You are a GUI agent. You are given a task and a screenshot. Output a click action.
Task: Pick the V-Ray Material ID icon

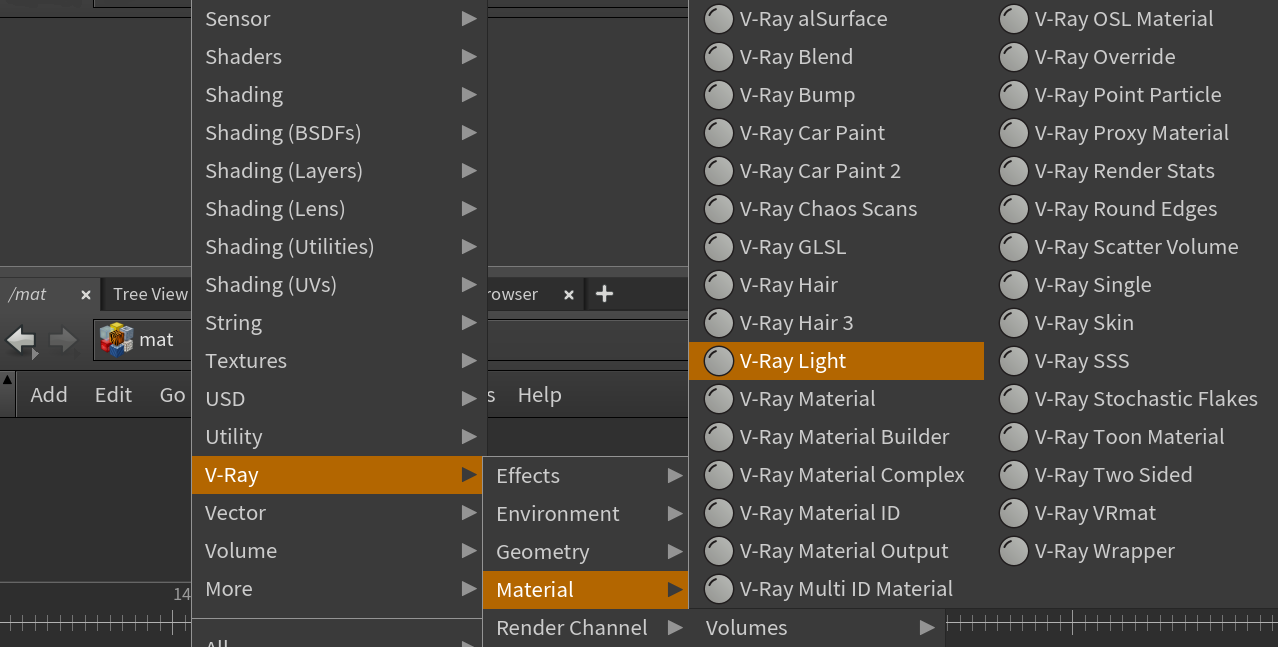tap(719, 513)
